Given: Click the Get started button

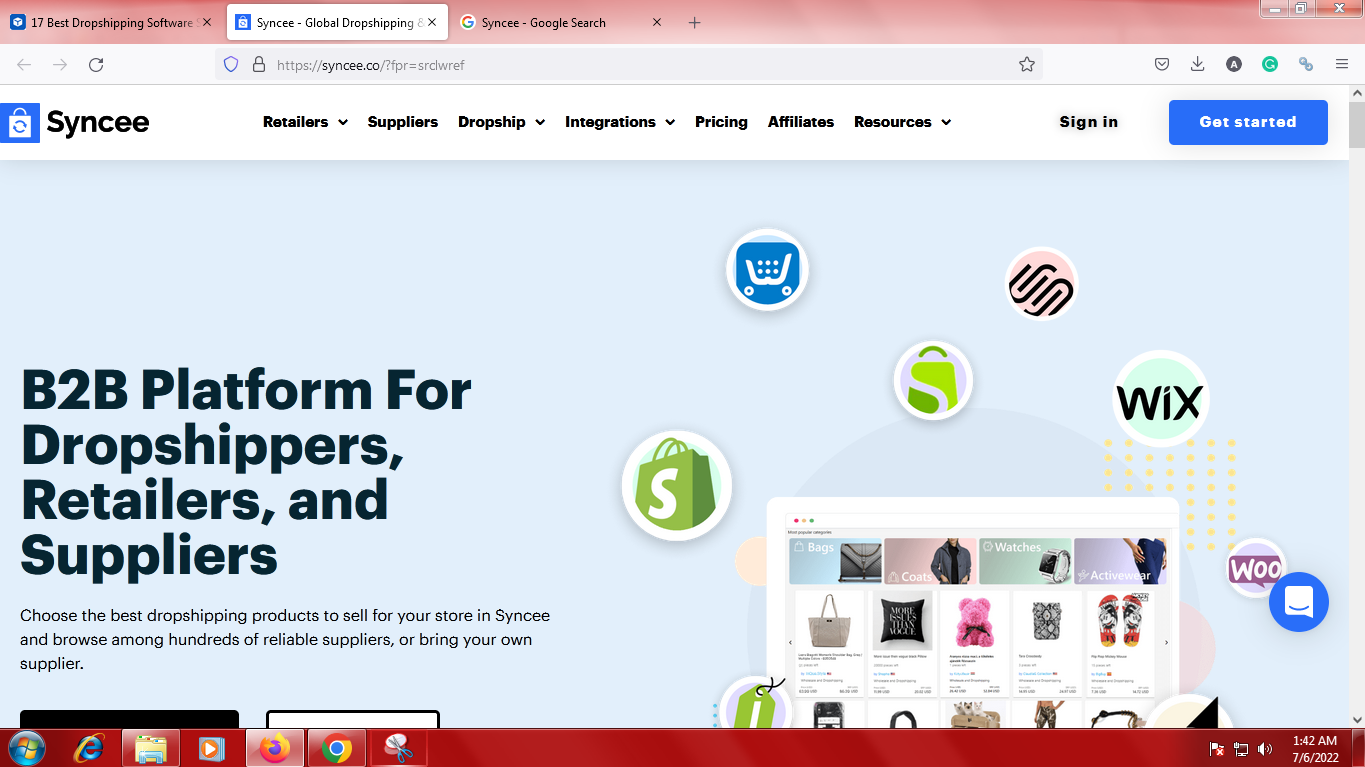Looking at the screenshot, I should tap(1248, 122).
